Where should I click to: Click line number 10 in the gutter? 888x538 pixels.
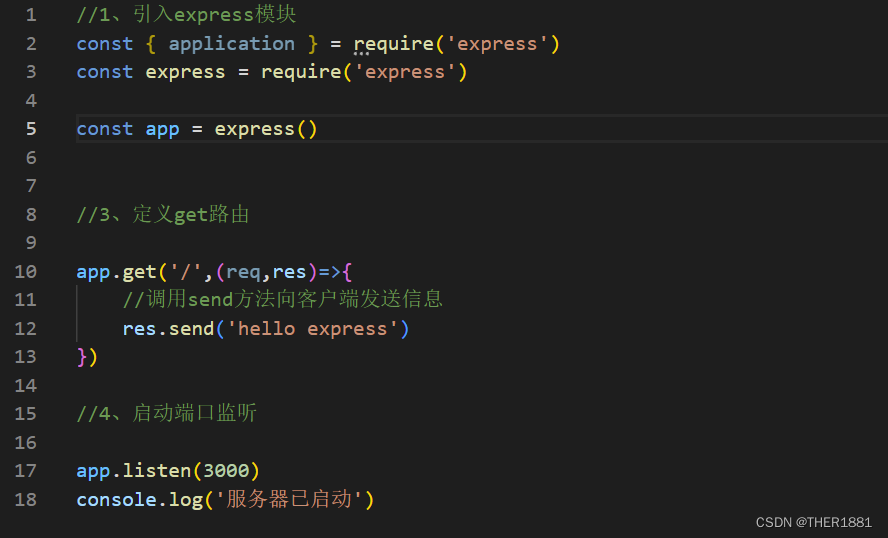click(x=25, y=271)
